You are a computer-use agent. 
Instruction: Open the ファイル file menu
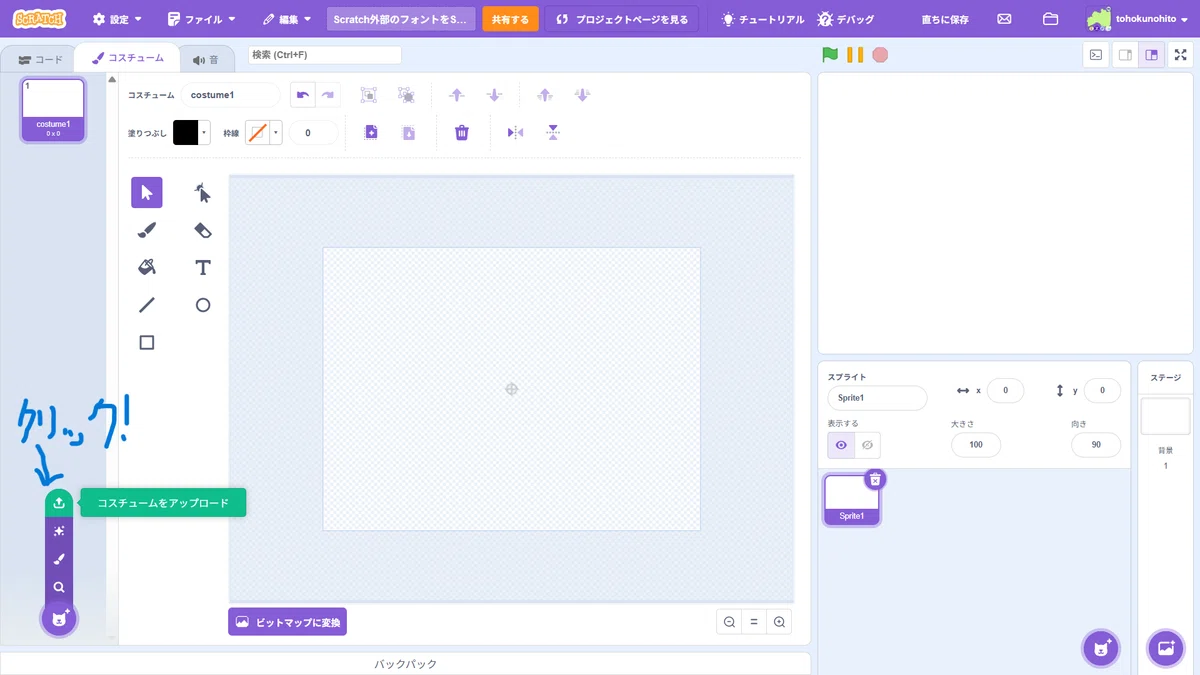[x=201, y=19]
